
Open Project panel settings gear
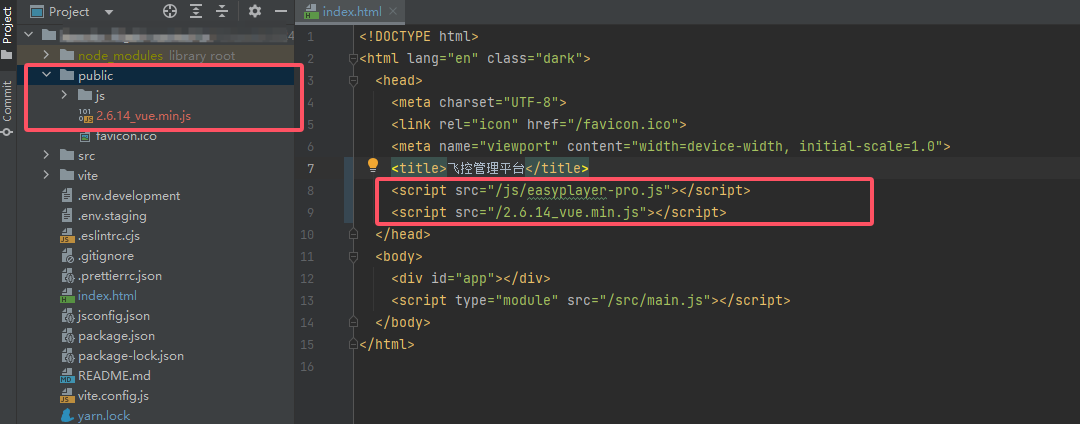pyautogui.click(x=255, y=11)
